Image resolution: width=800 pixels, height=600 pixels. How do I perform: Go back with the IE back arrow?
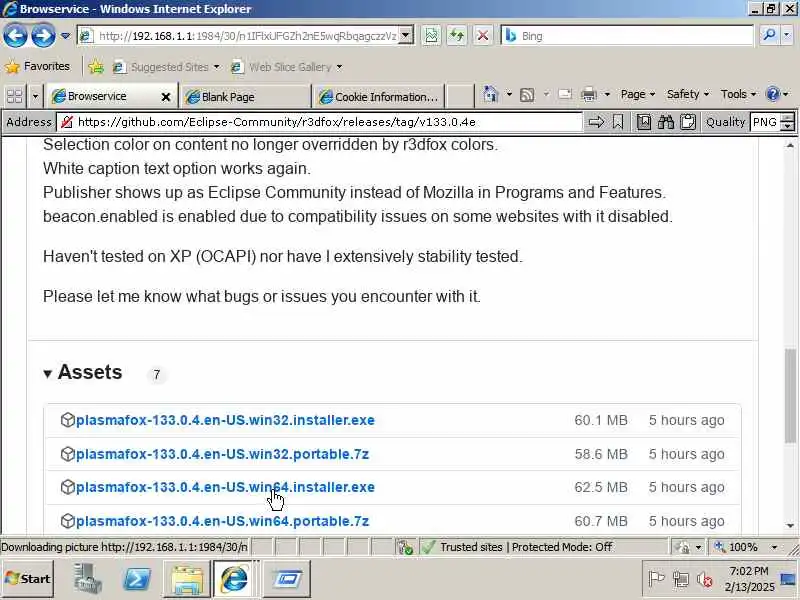[x=15, y=36]
